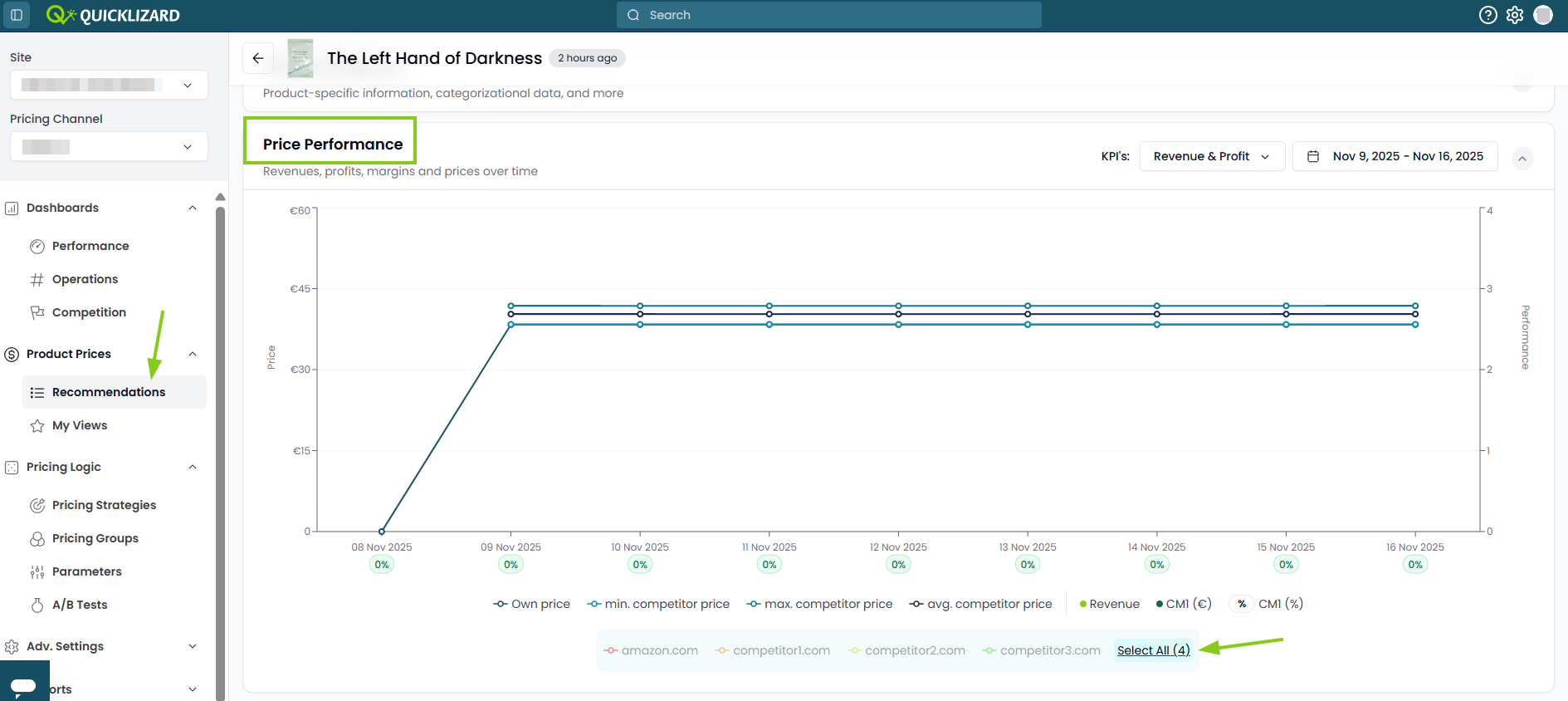Image resolution: width=1568 pixels, height=701 pixels.
Task: Click the QuickLizard logo
Action: 113,15
